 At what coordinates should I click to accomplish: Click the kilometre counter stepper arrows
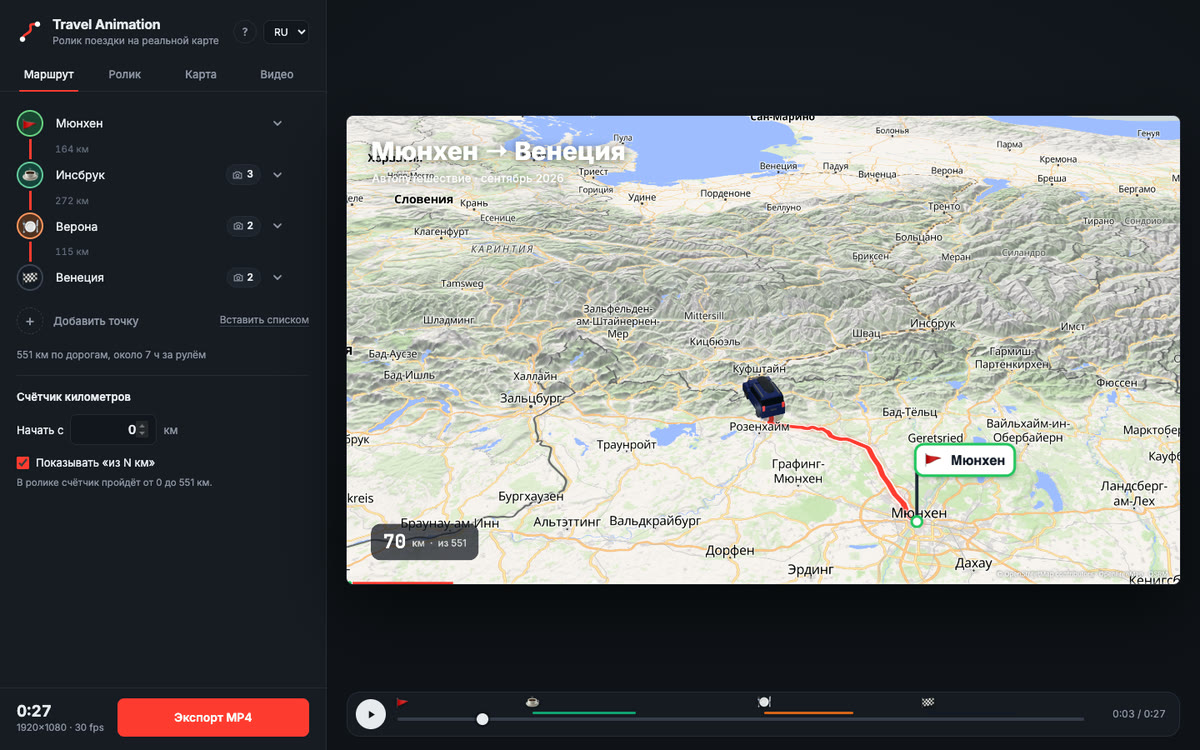click(142, 430)
